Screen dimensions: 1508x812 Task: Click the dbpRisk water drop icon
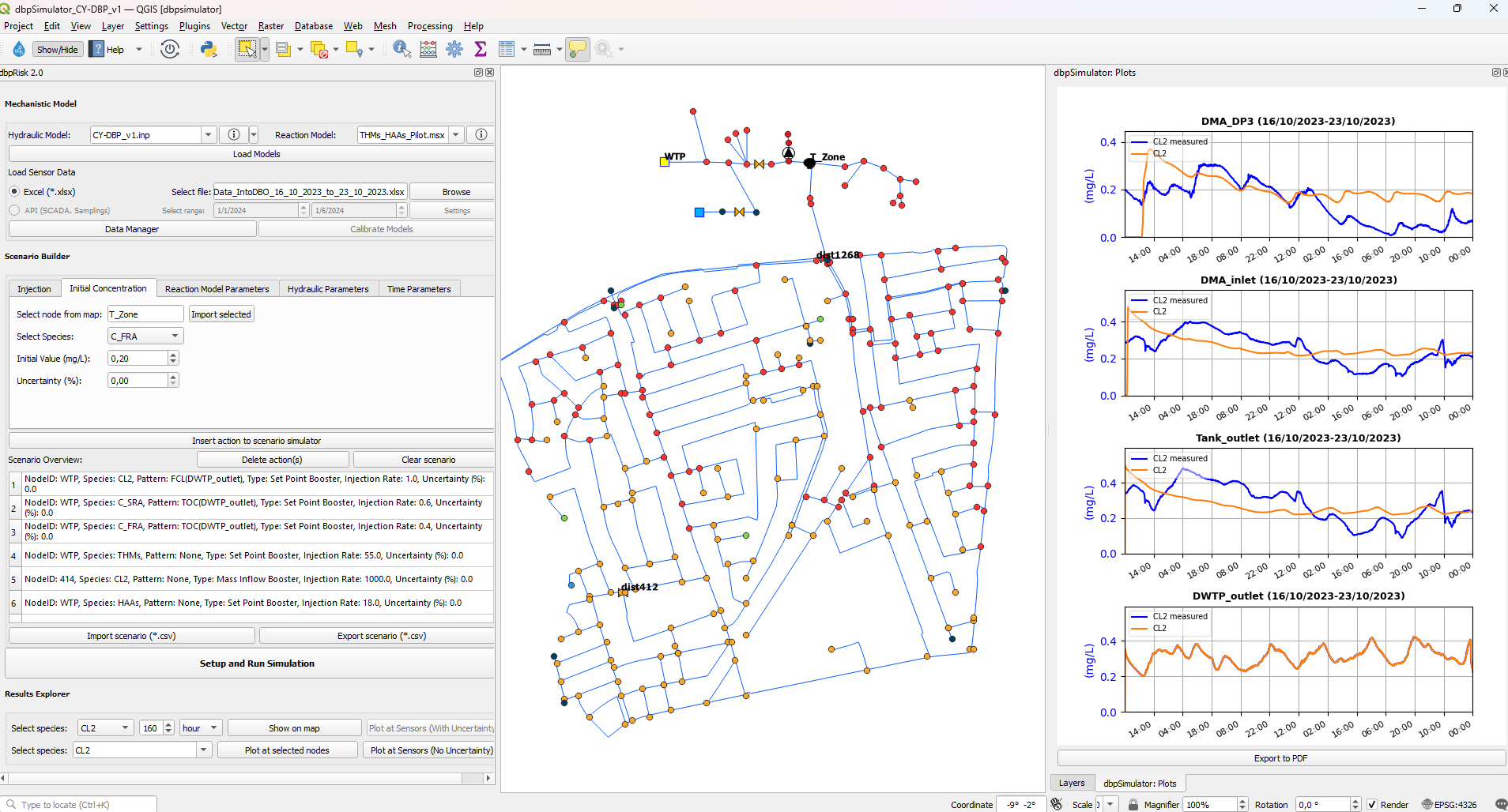coord(19,49)
